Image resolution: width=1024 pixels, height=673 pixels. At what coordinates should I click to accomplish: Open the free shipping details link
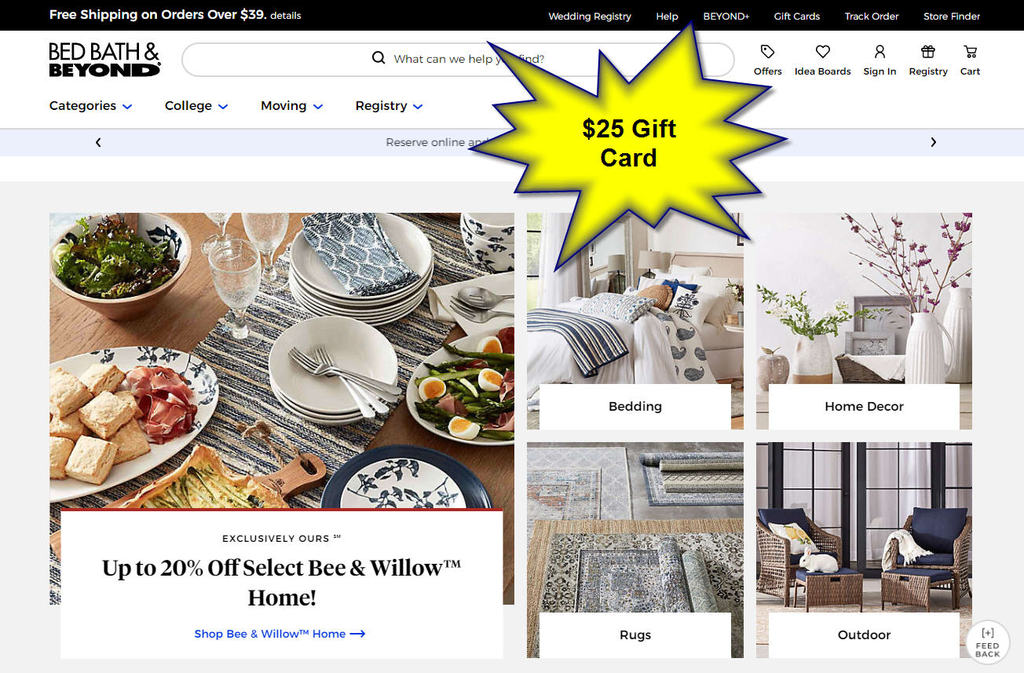(x=285, y=16)
